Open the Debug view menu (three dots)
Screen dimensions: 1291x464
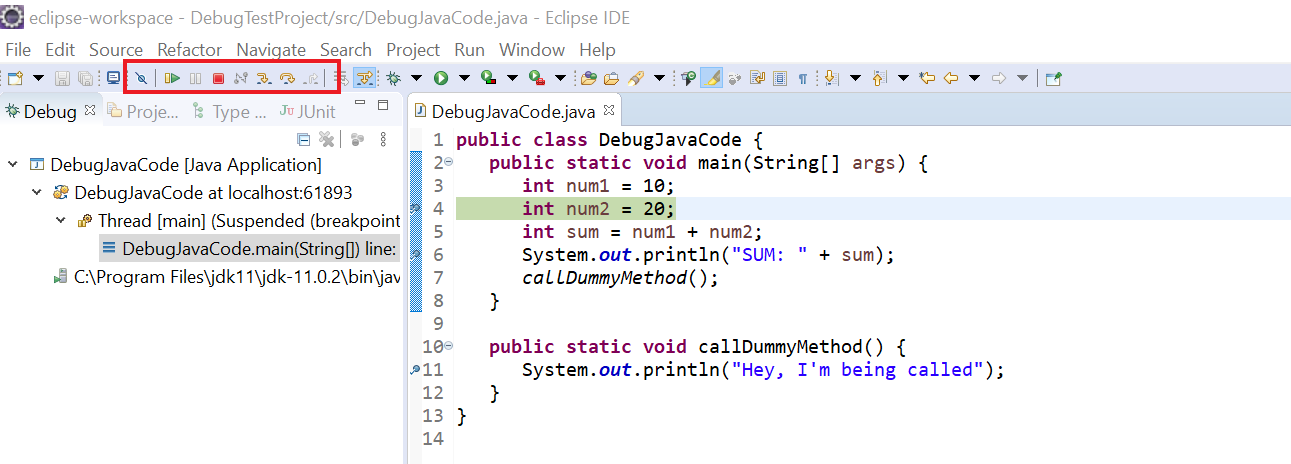click(x=382, y=139)
